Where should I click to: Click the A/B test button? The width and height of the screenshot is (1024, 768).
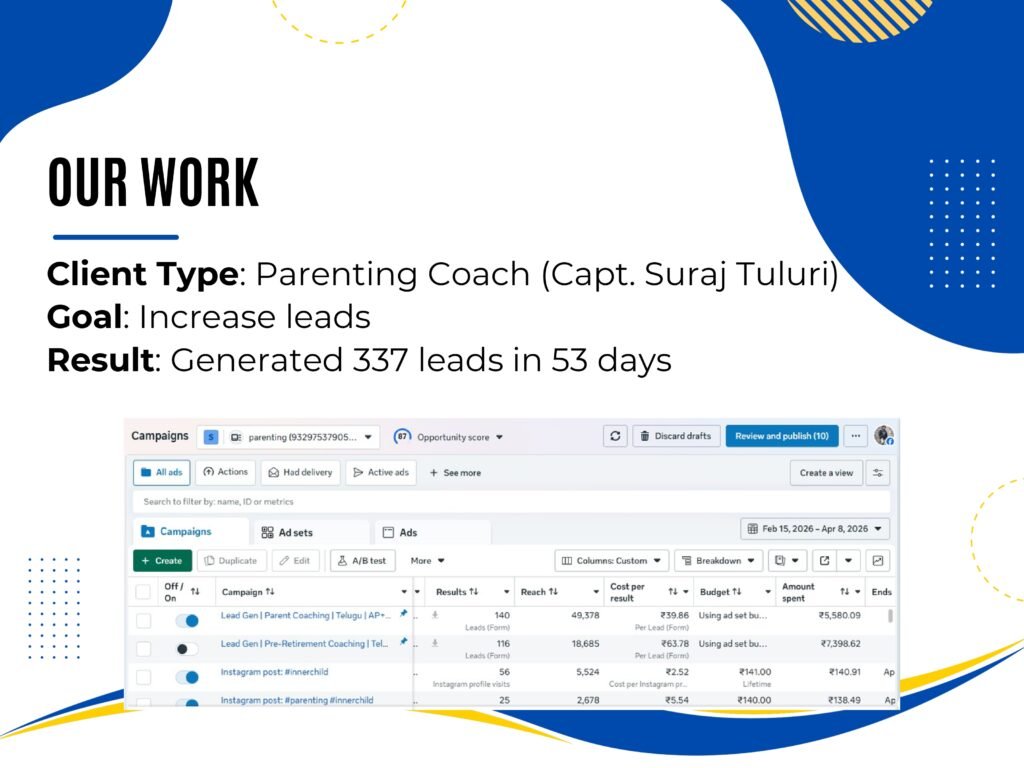[x=362, y=560]
